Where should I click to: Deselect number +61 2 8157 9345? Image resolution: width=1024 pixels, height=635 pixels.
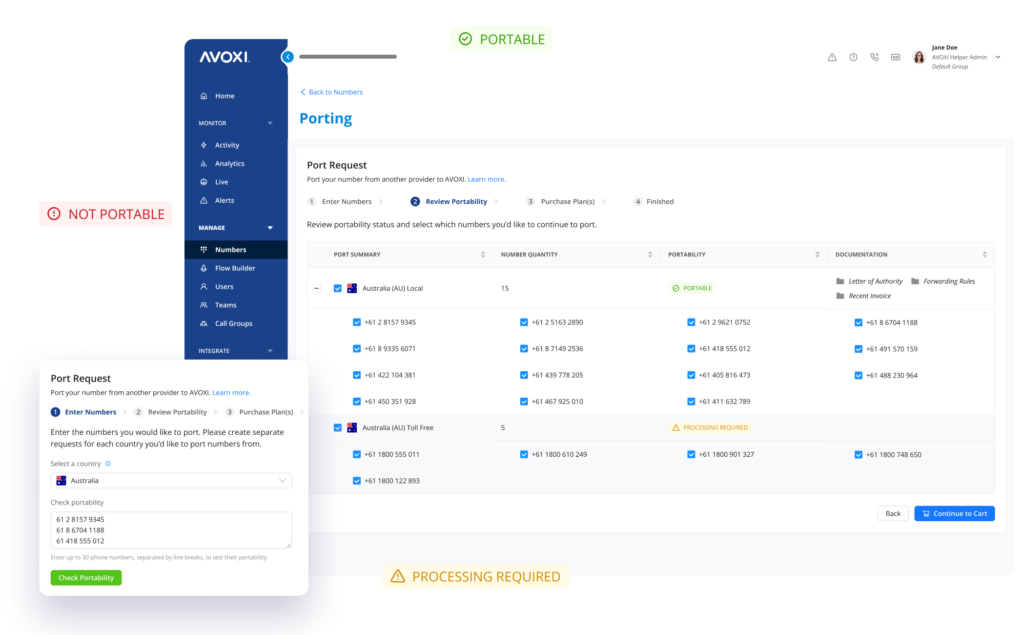(x=357, y=322)
